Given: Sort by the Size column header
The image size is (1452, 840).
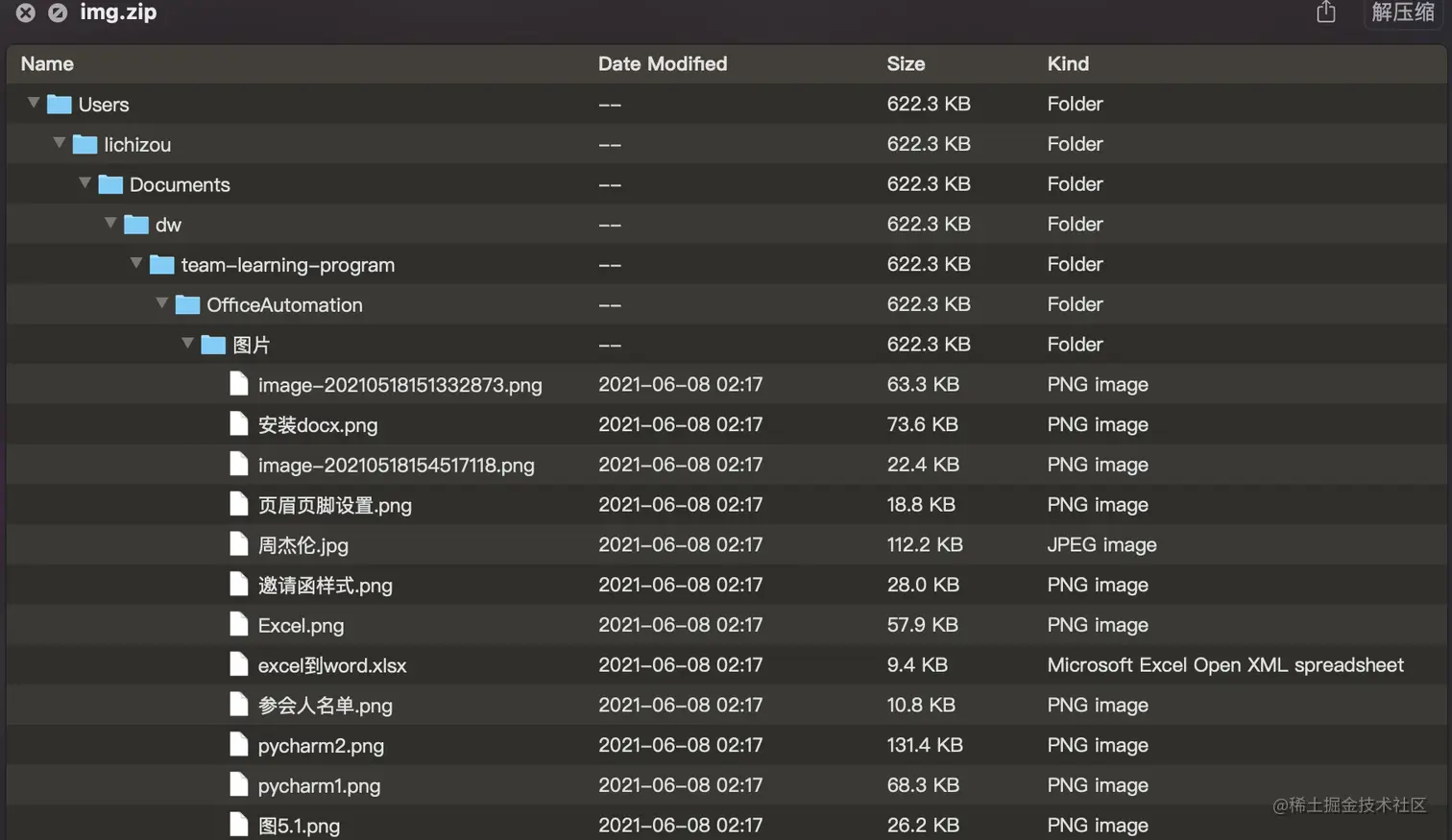Looking at the screenshot, I should pyautogui.click(x=906, y=63).
